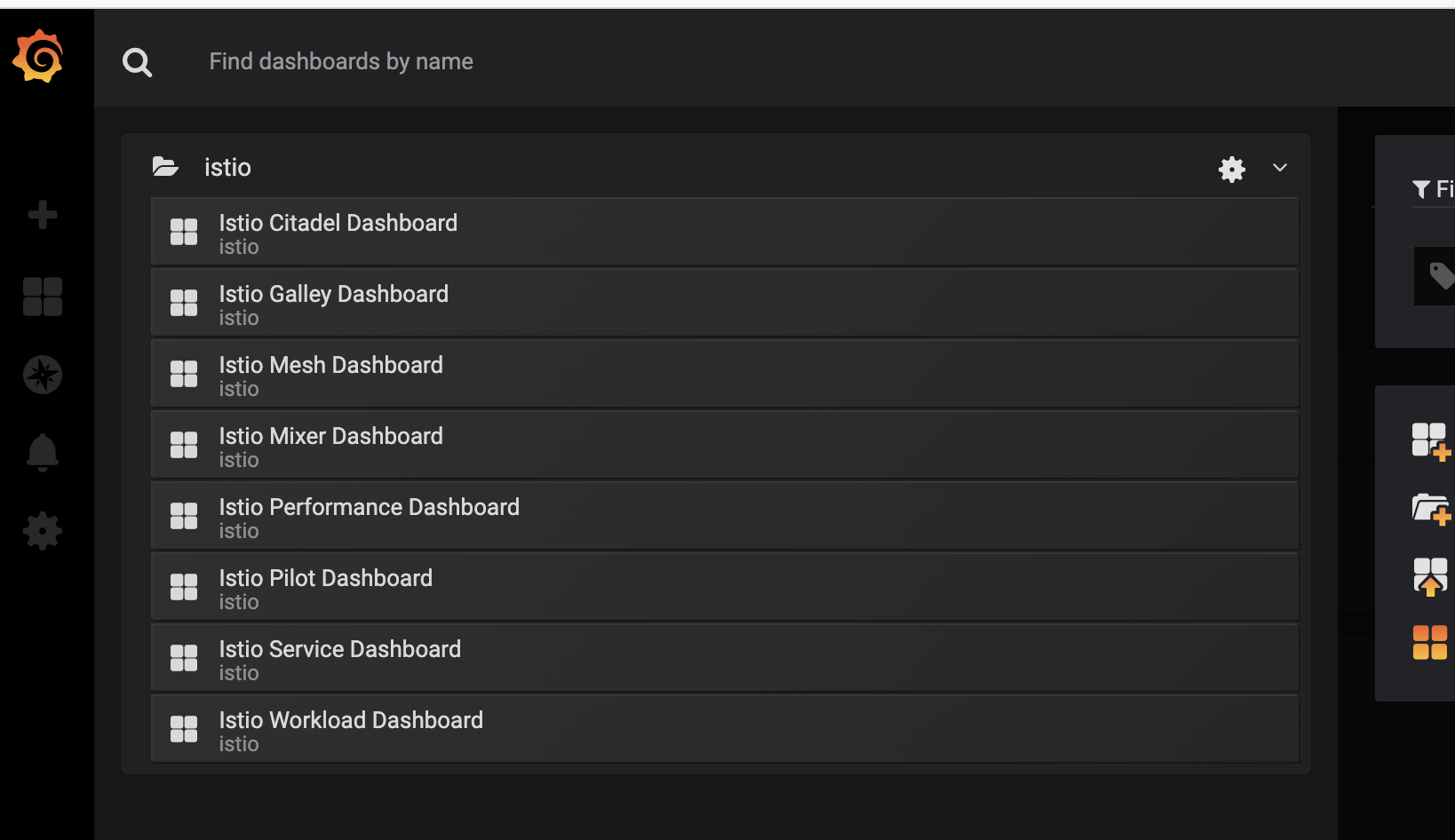Viewport: 1455px width, 840px height.
Task: Click the New Dashboard icon in the right panel
Action: [x=1429, y=440]
